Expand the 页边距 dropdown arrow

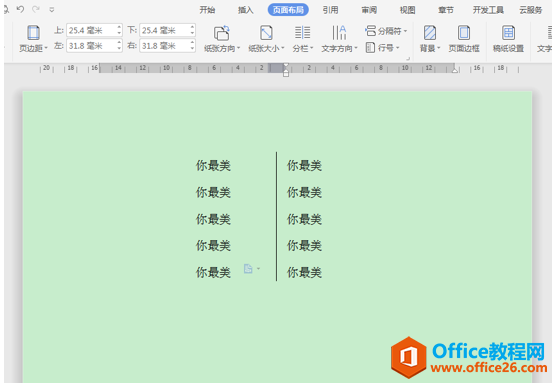click(46, 48)
